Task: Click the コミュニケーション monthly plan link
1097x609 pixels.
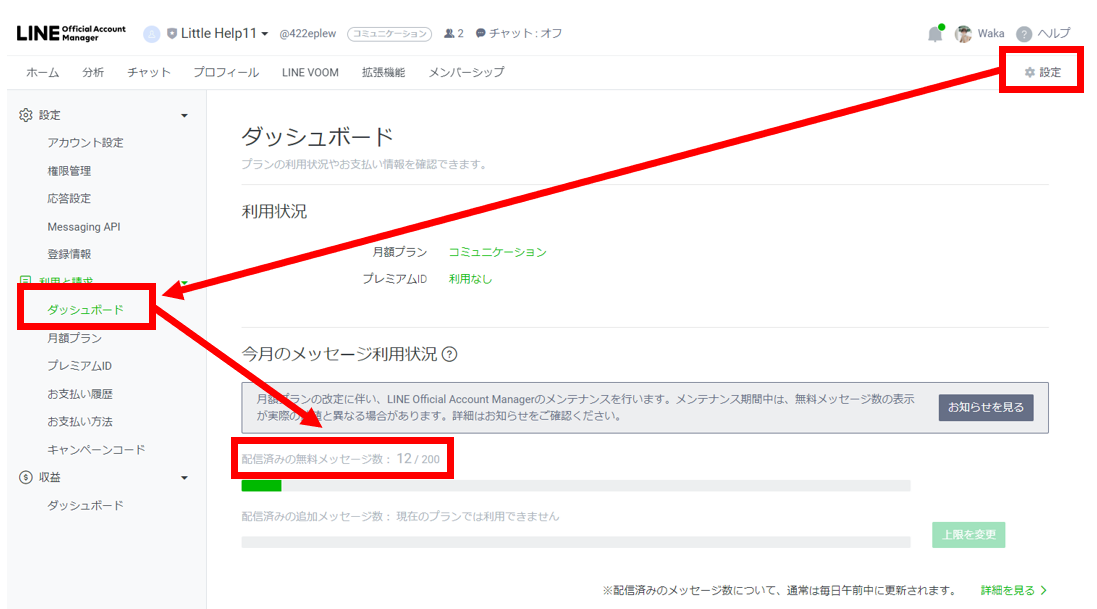Action: 497,252
